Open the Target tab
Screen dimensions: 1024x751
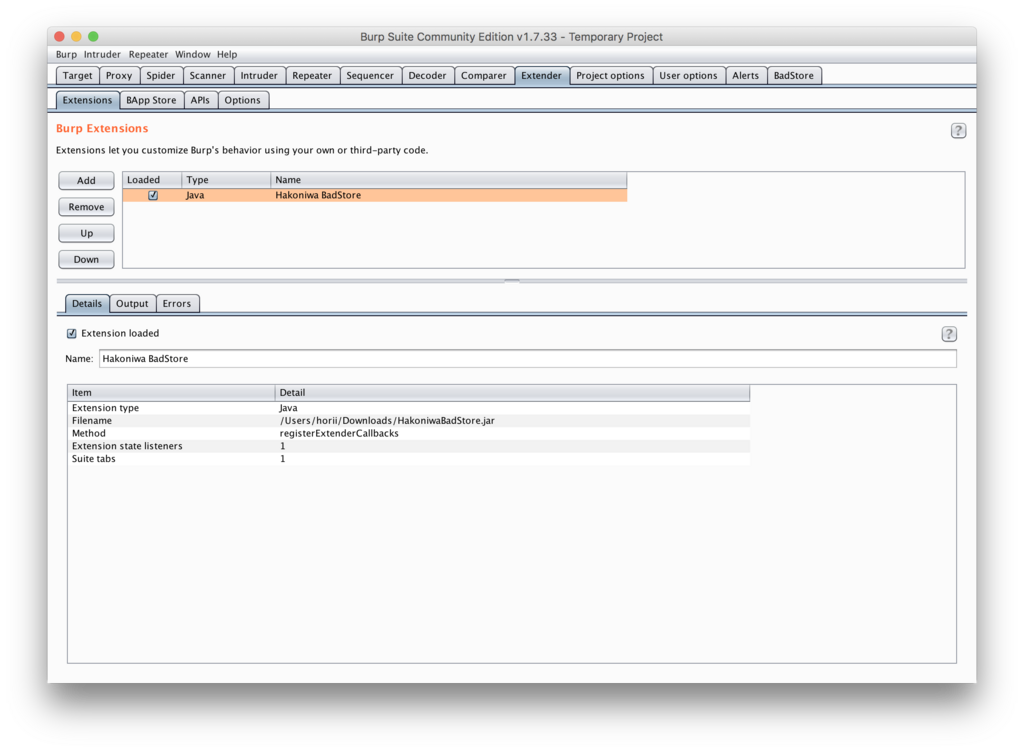click(77, 76)
